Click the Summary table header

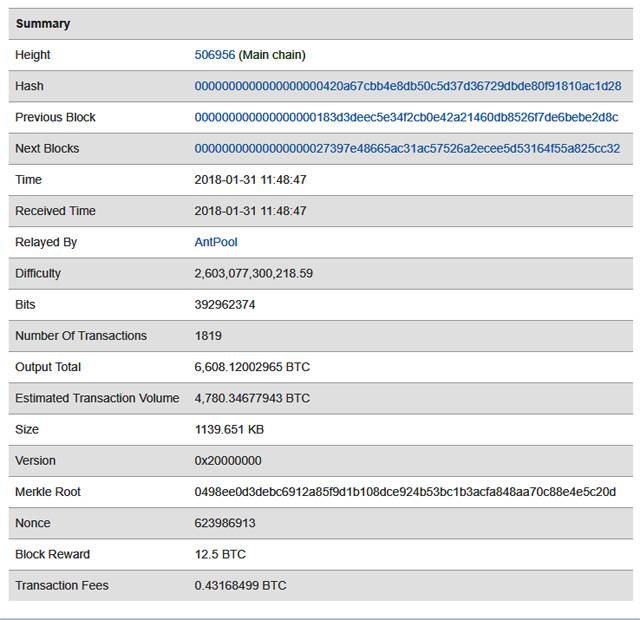tap(43, 23)
